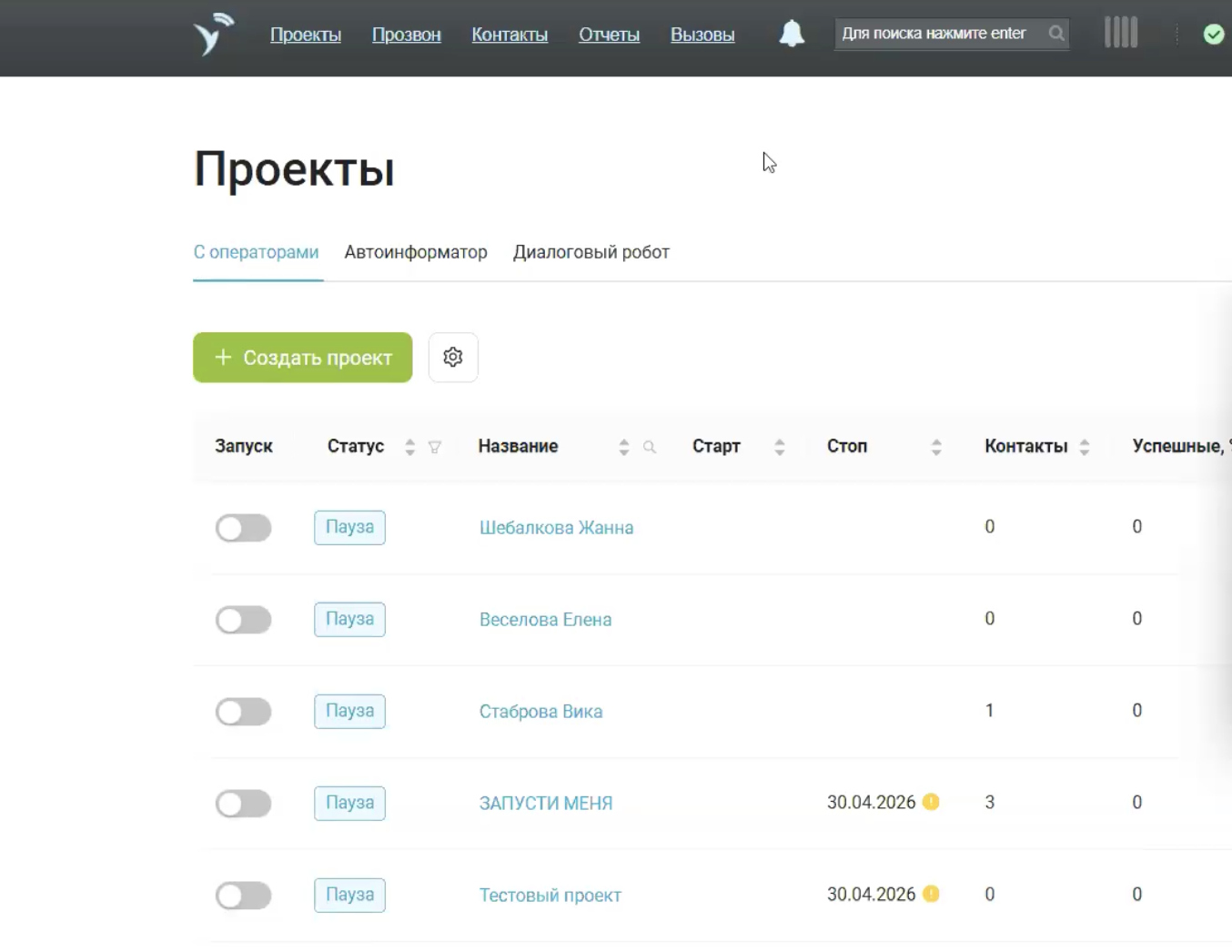The width and height of the screenshot is (1232, 952).
Task: Toggle launch switch for Шебалкова Жанна
Action: [243, 528]
